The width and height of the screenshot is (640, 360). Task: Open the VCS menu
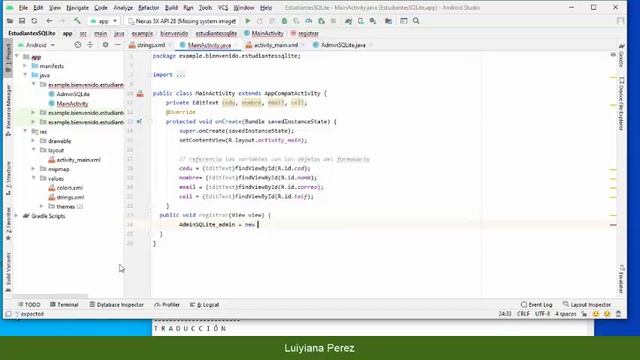point(223,8)
